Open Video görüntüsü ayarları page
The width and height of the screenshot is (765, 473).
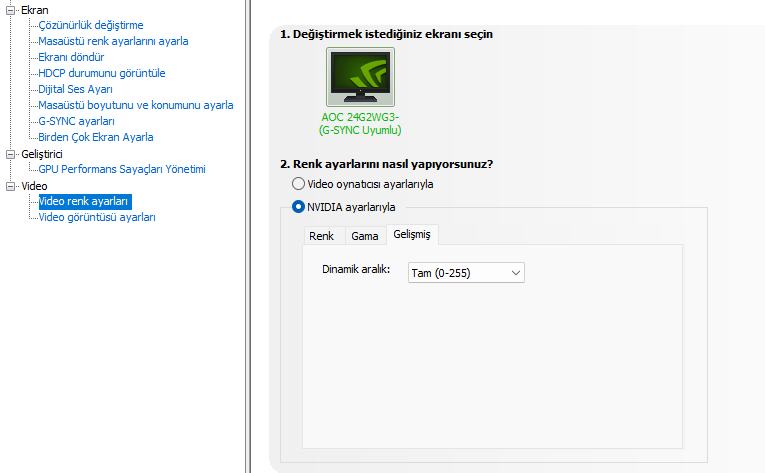coord(97,217)
